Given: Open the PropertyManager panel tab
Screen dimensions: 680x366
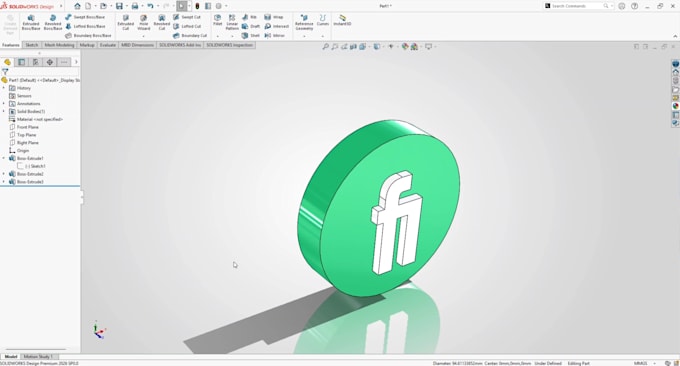Looking at the screenshot, I should (21, 62).
